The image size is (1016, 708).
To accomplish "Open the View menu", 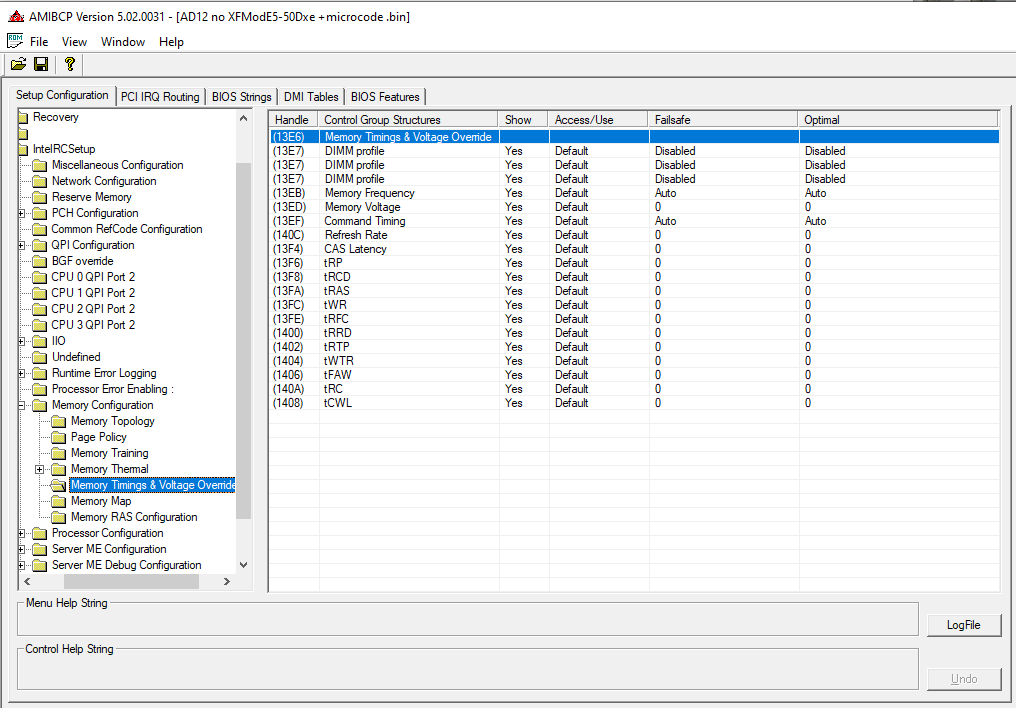I will [x=74, y=41].
